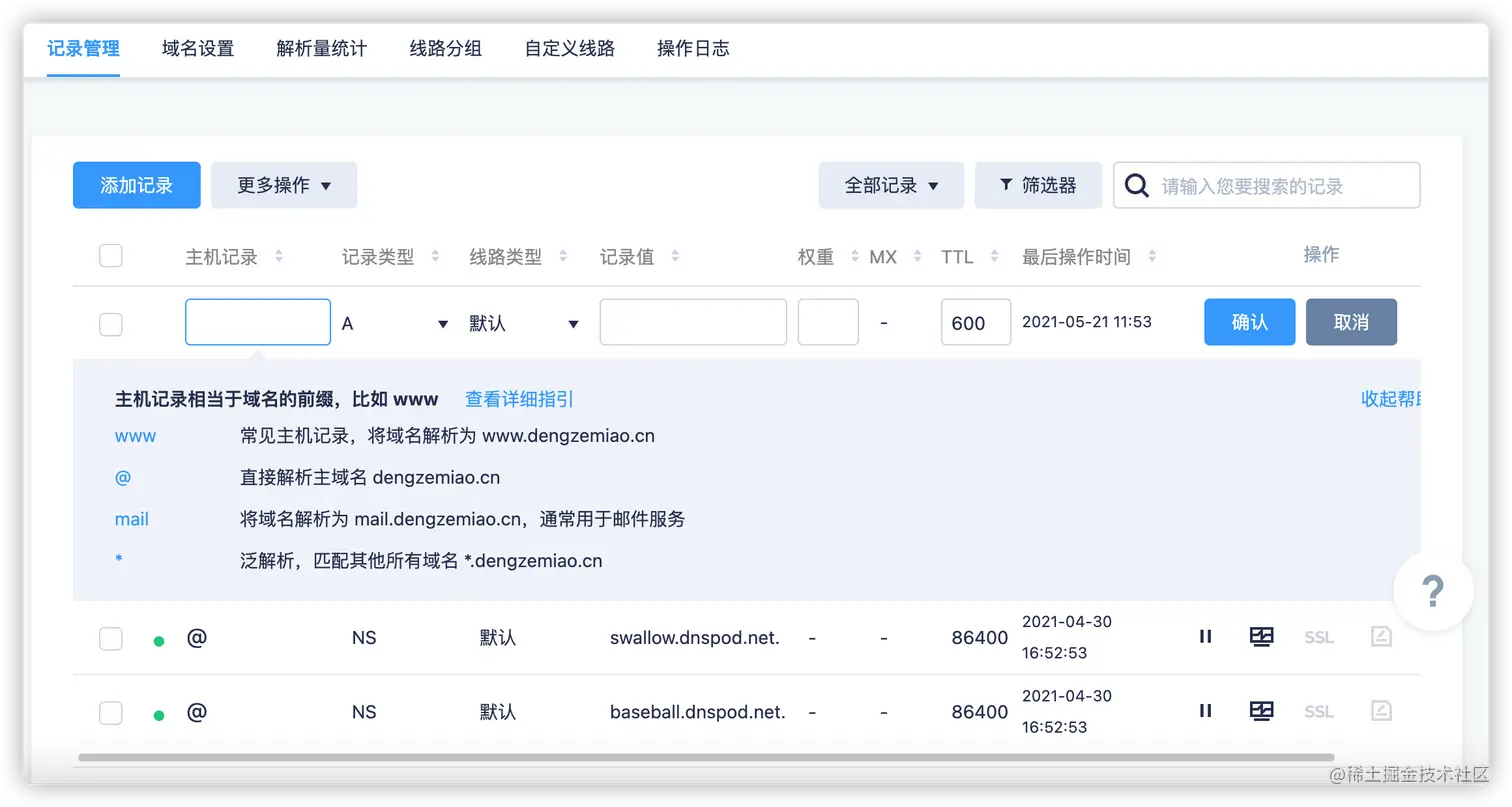Confirm new record with 确认

(x=1250, y=322)
